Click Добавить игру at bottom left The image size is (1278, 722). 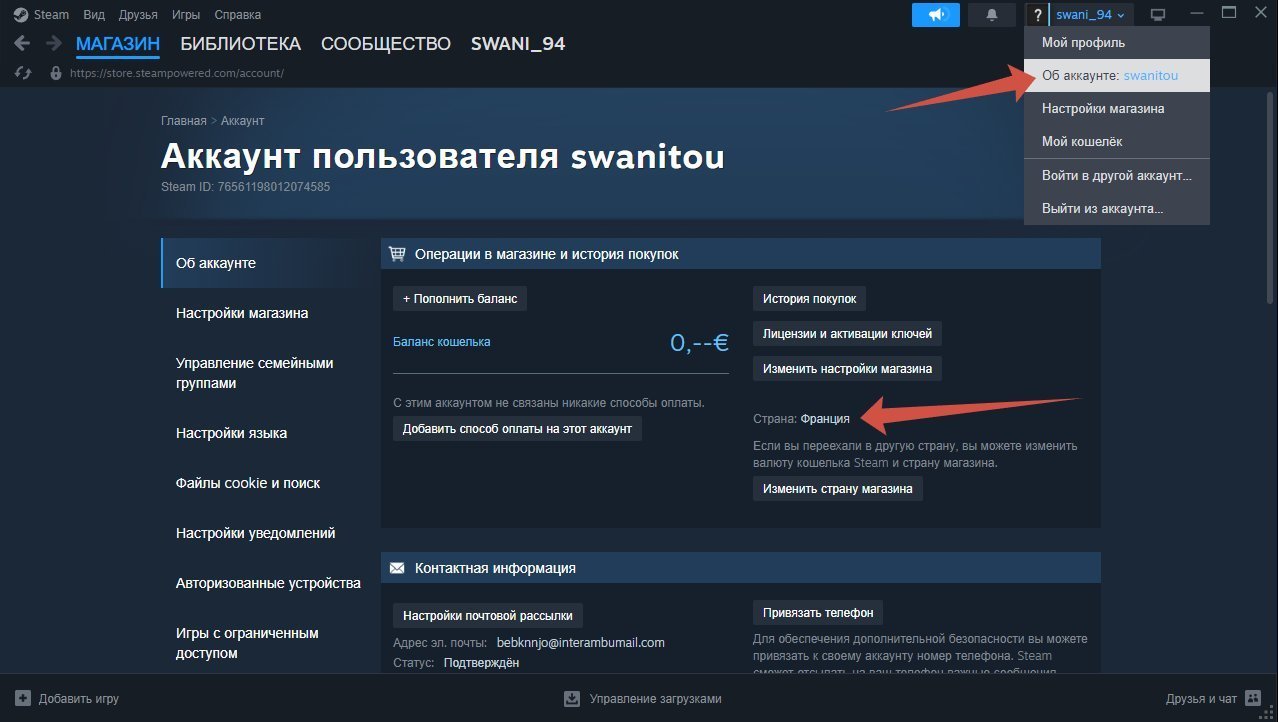point(78,699)
